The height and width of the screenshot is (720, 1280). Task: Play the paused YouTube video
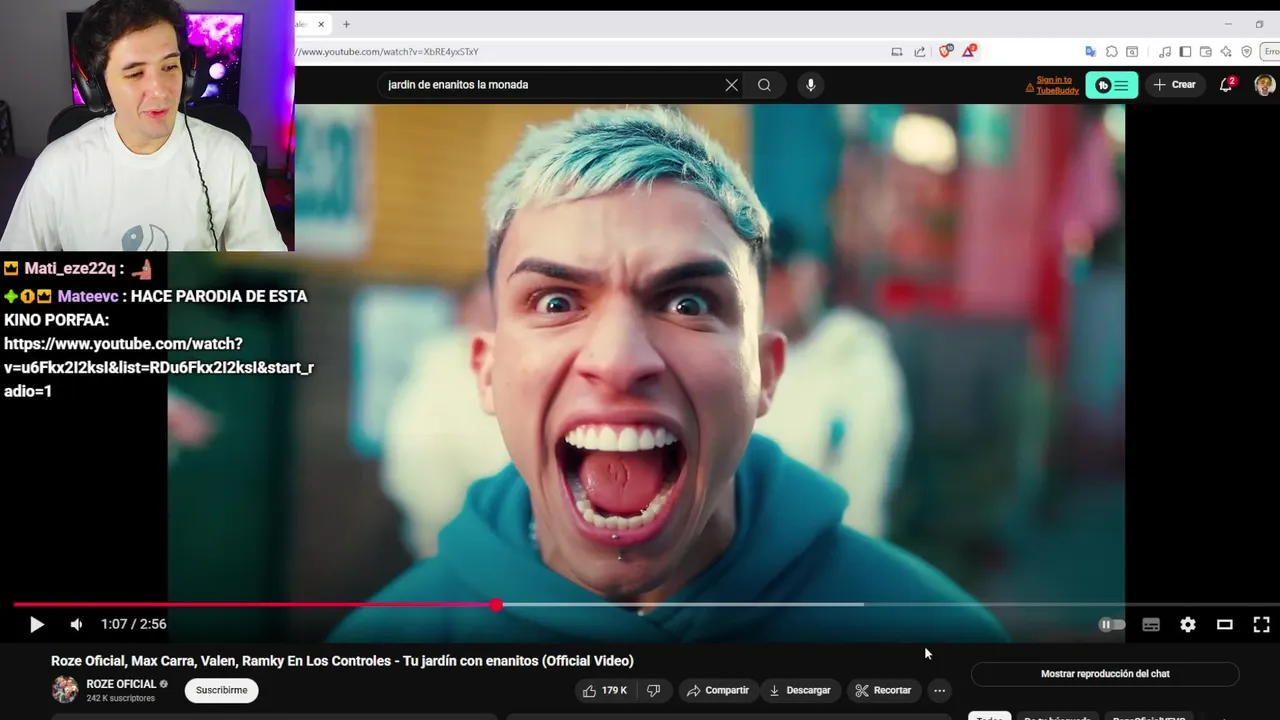coord(36,624)
